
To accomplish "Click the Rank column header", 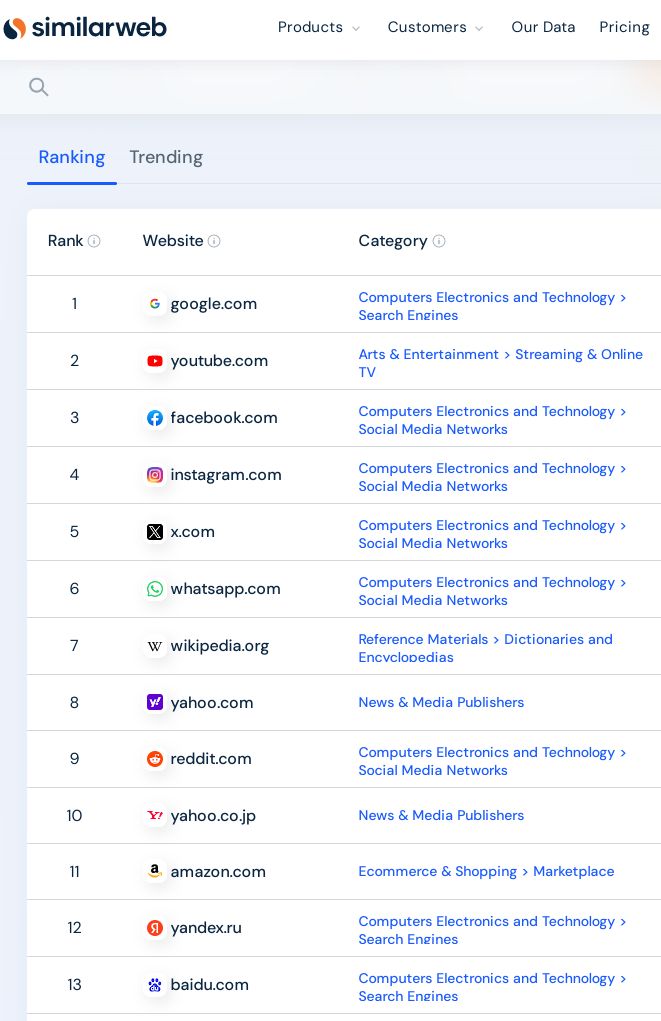I will click(x=65, y=241).
